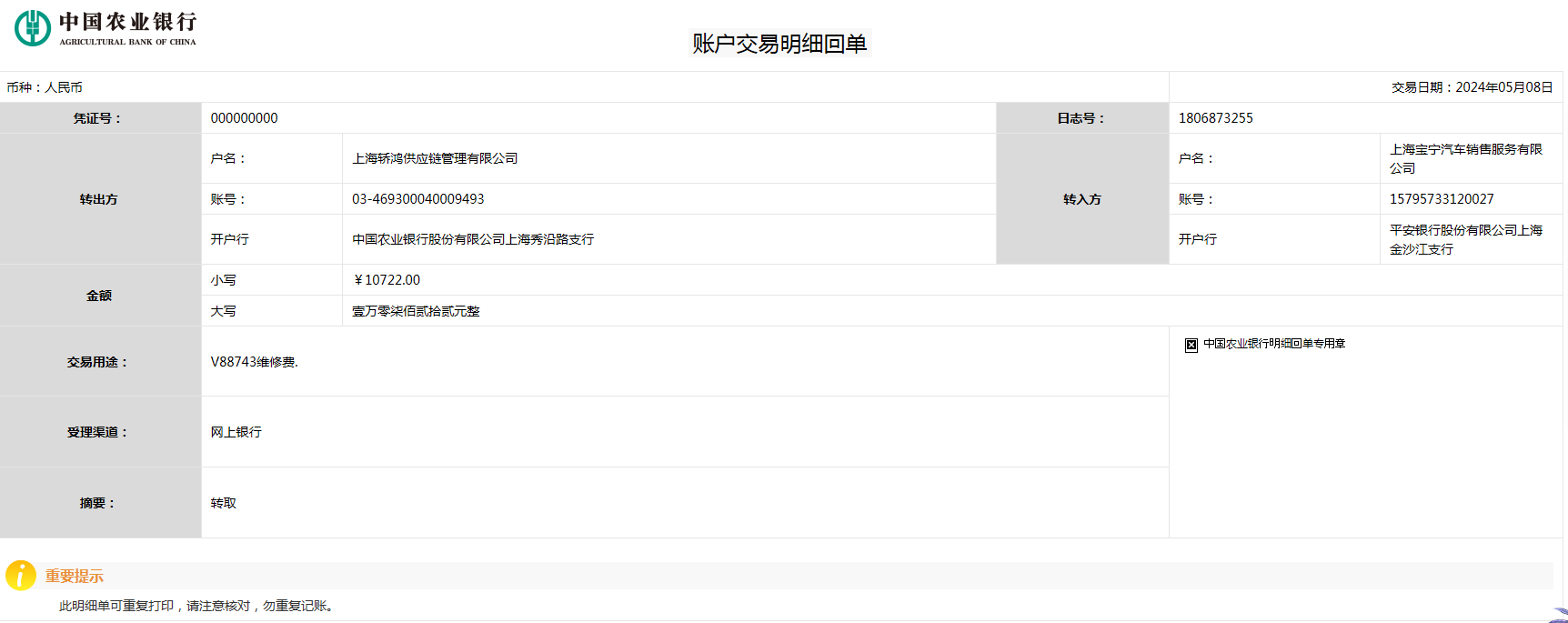
Task: Click the 重要提示 heading
Action: pos(75,577)
